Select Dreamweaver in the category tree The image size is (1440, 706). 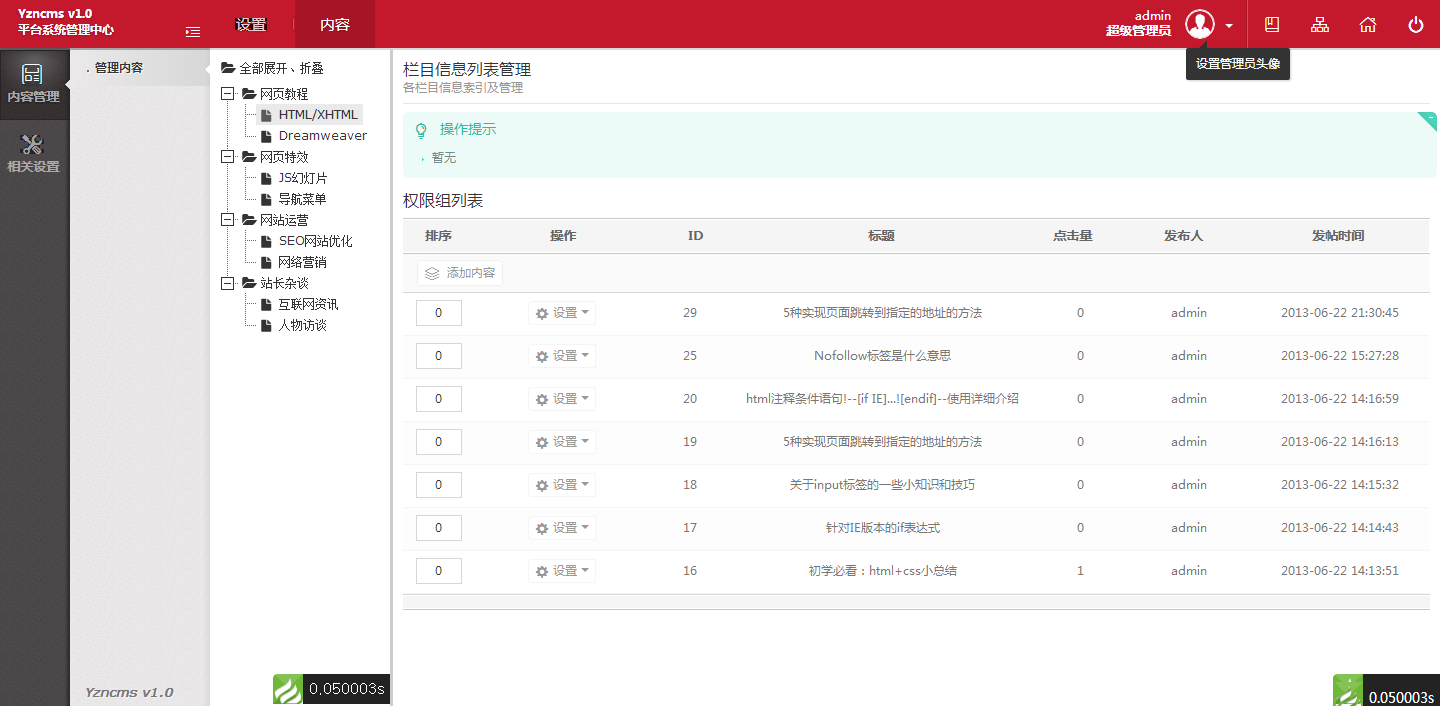coord(322,136)
